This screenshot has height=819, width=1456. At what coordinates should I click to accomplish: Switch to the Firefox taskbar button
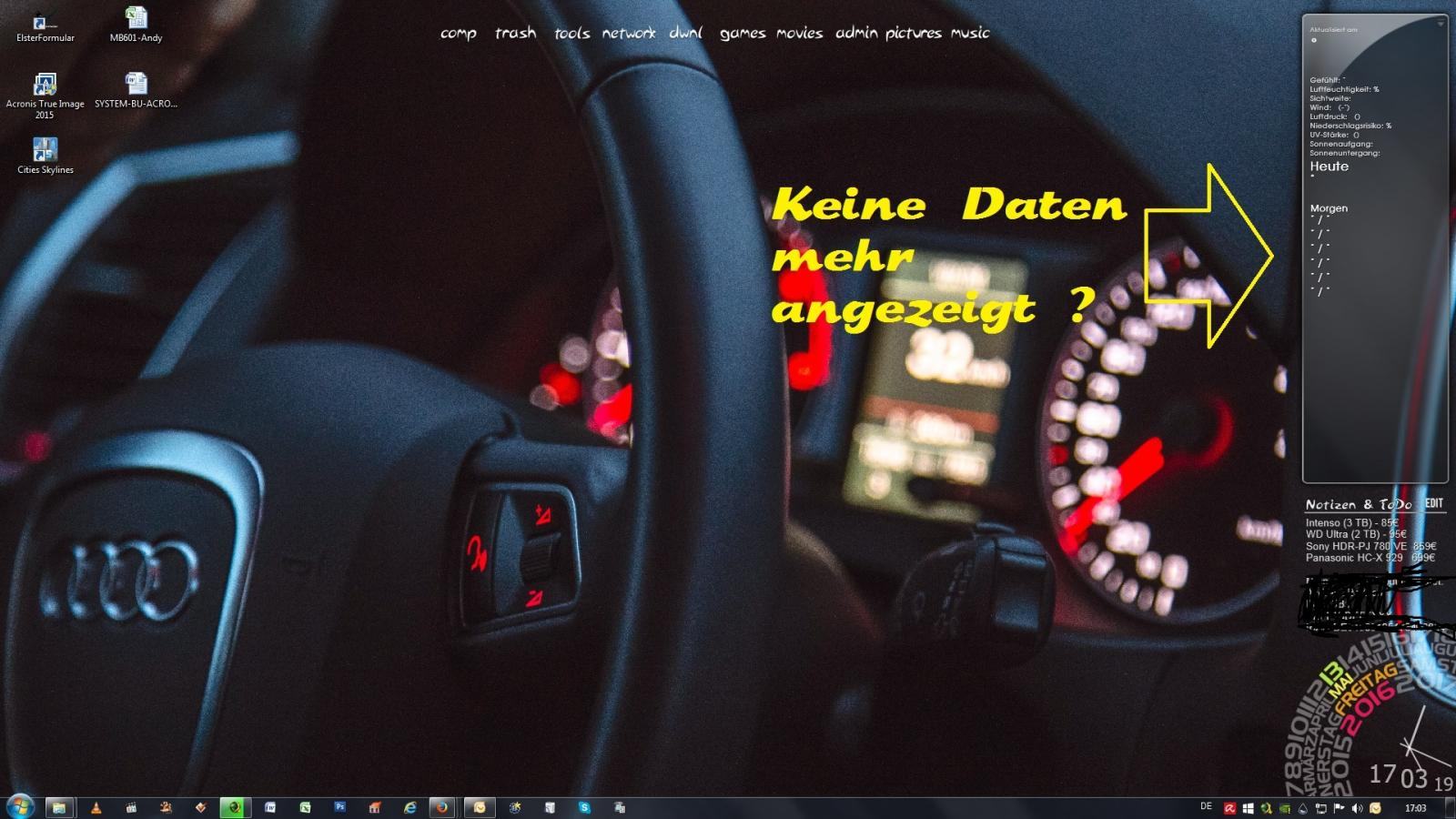[x=442, y=807]
